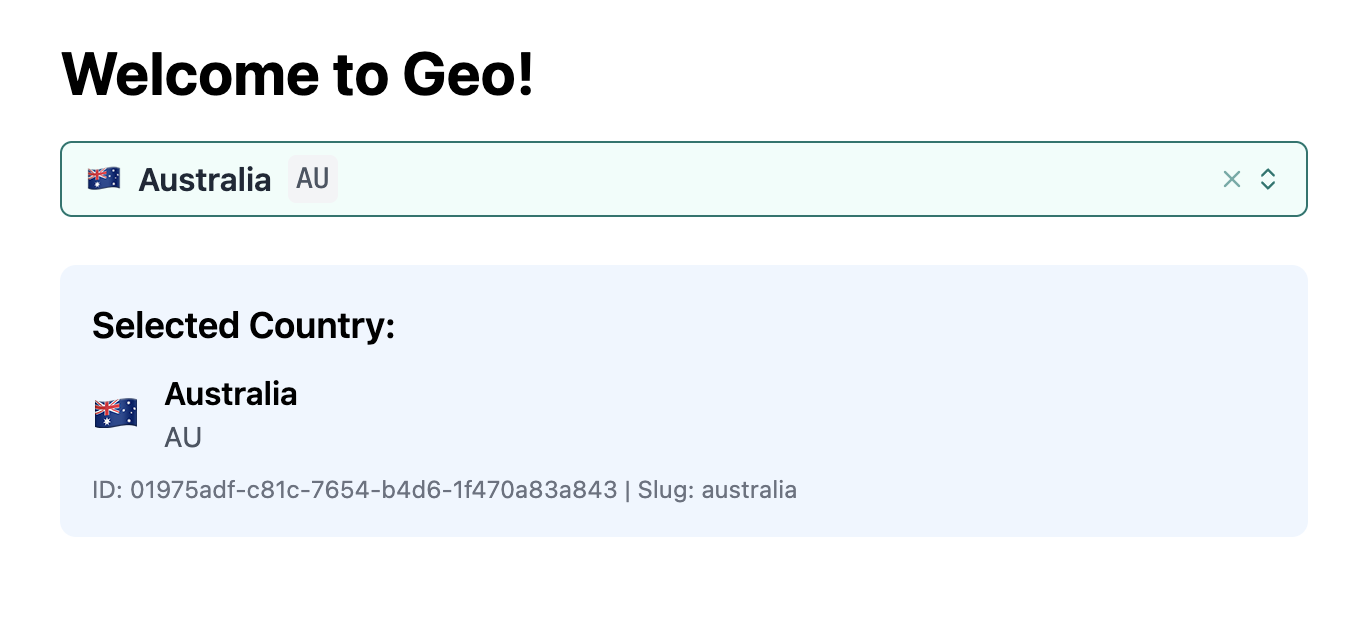Click the AU badge inside the country selector
This screenshot has height=632, width=1358.
pos(313,179)
